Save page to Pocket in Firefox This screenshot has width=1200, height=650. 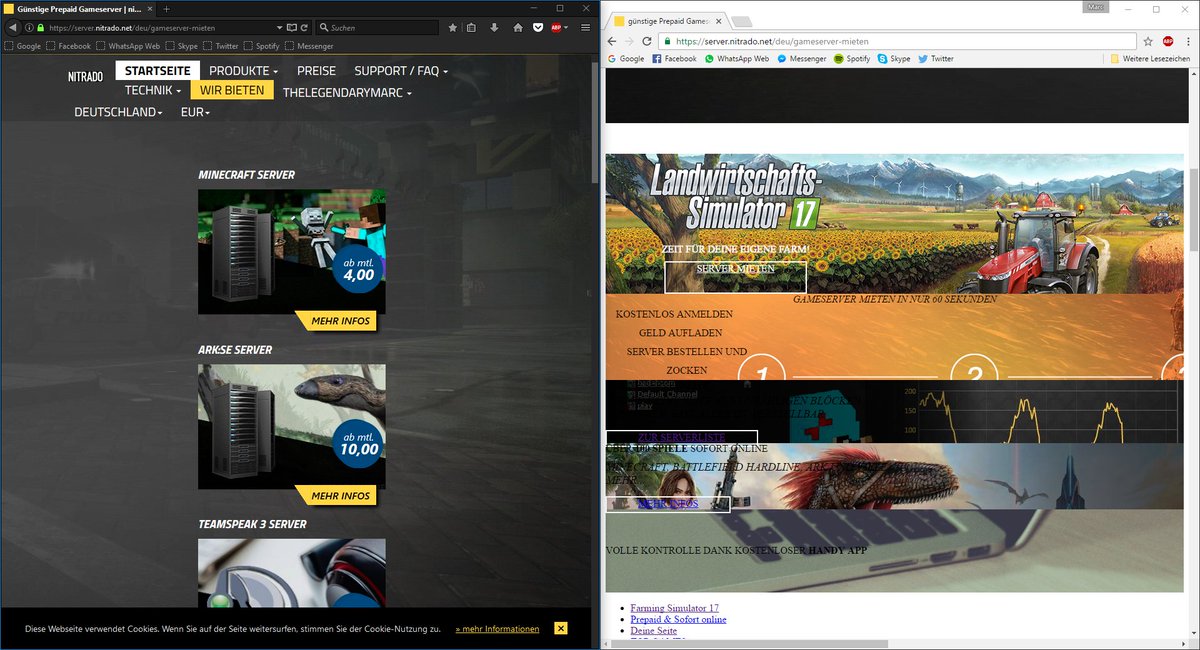tap(537, 27)
